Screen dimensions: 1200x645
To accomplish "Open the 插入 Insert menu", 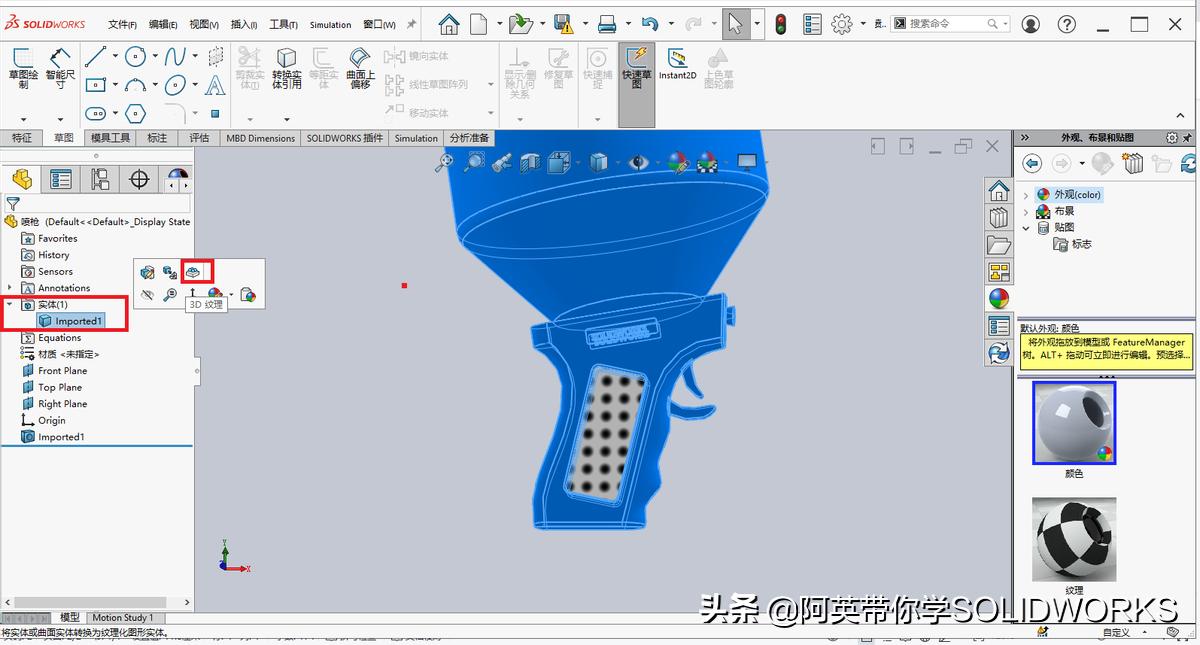I will pyautogui.click(x=243, y=24).
